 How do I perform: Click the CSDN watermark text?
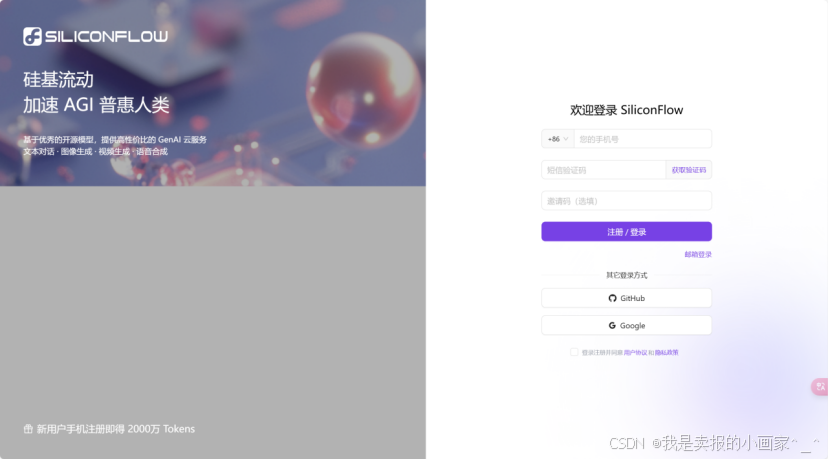coord(628,443)
